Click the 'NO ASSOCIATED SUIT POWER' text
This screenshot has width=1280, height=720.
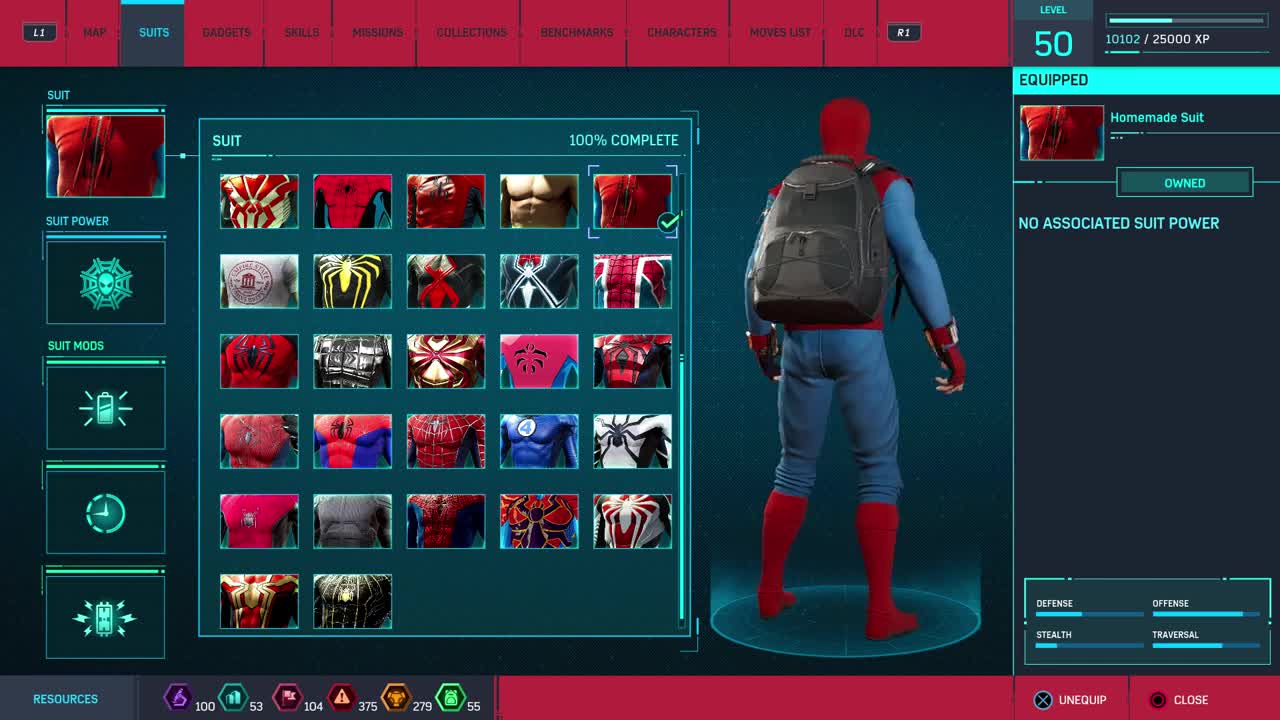click(1118, 223)
